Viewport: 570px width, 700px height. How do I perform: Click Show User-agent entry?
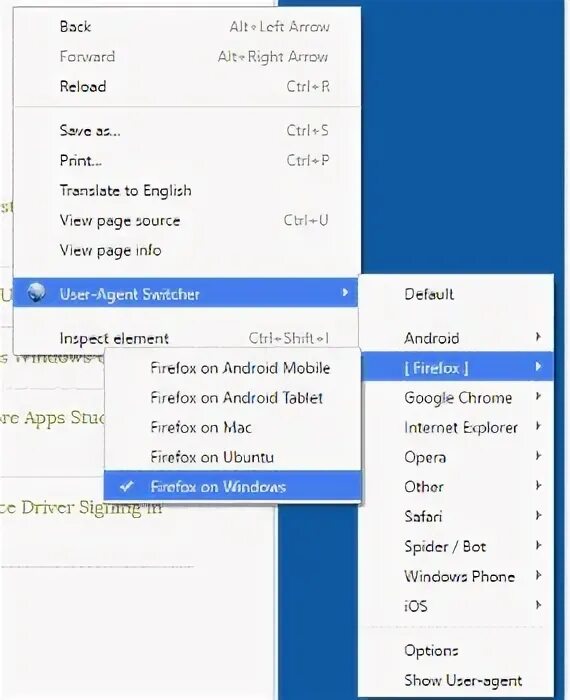457,680
